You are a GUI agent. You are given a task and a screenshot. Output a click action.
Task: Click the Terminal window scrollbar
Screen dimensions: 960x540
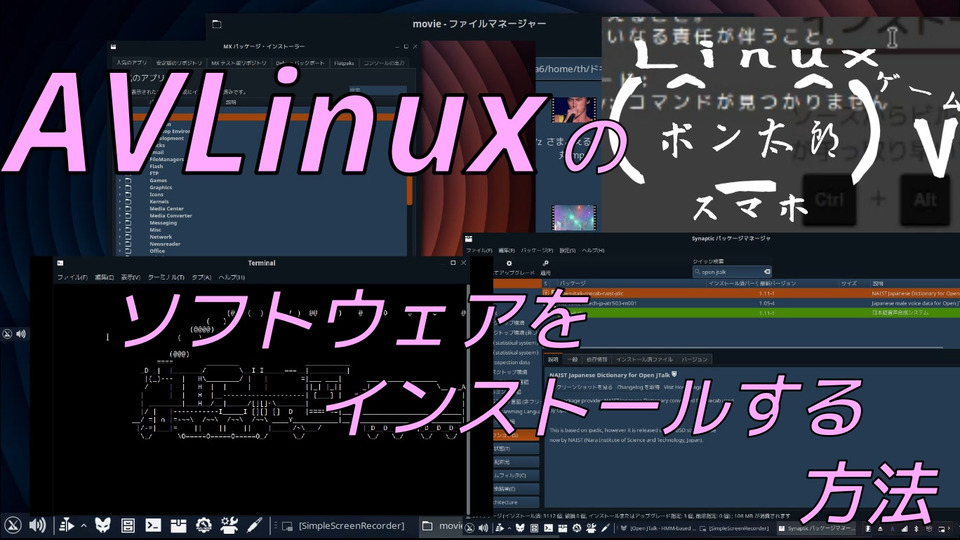click(x=469, y=398)
